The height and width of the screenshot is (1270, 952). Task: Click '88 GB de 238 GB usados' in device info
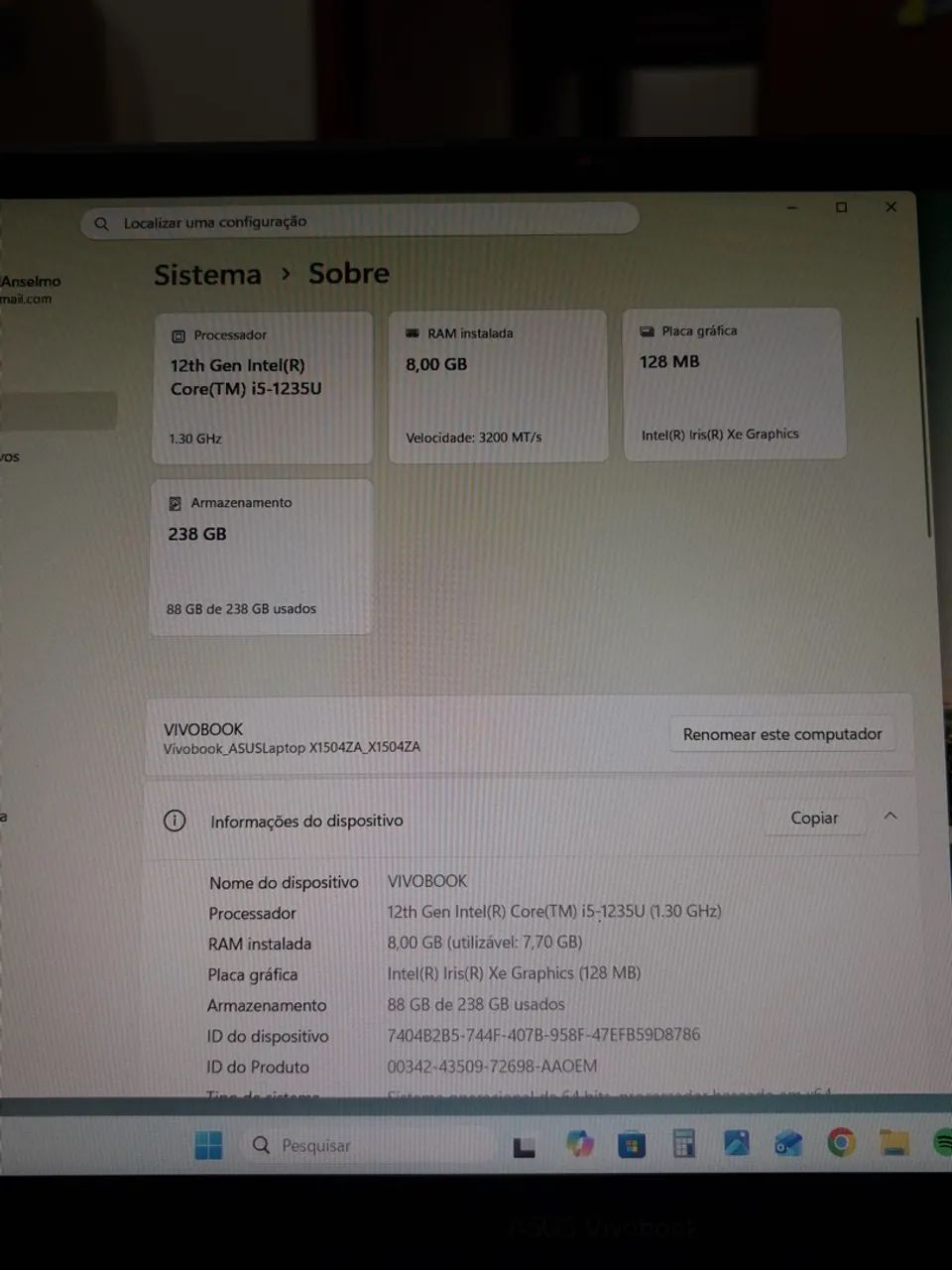tap(476, 1004)
